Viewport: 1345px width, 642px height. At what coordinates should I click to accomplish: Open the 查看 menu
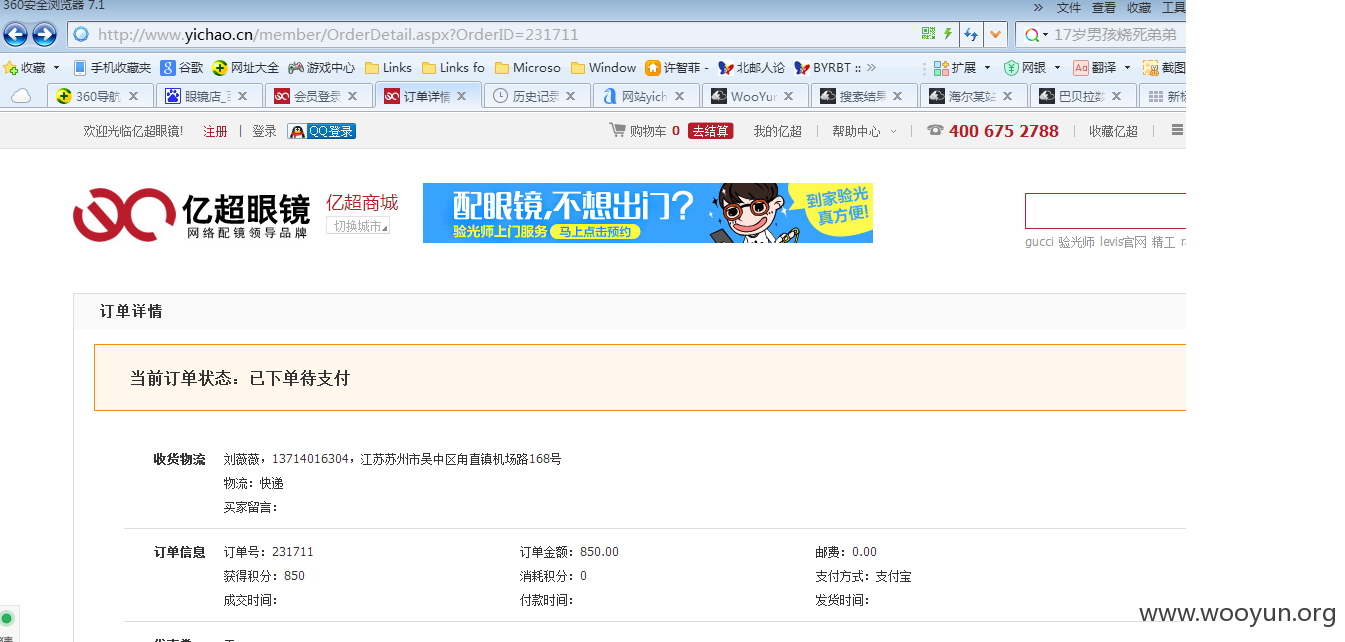tap(1104, 8)
